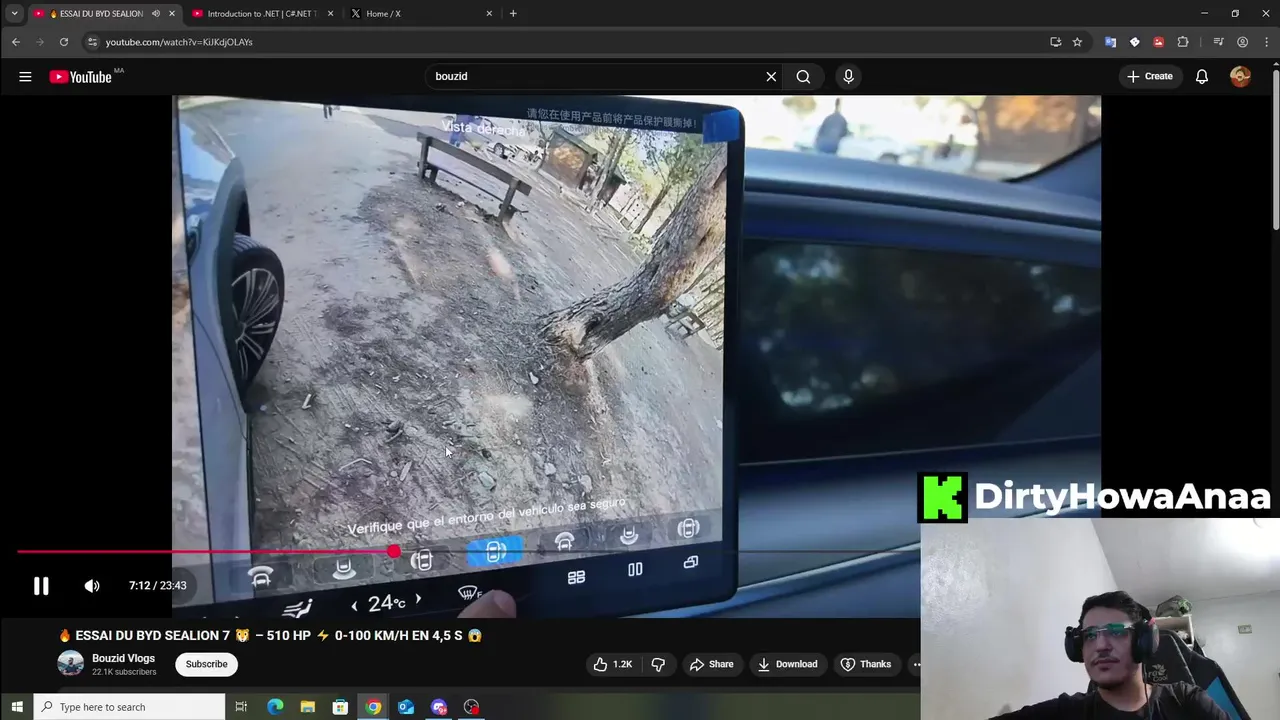Click the install app icon in address bar
1280x720 pixels.
(x=1055, y=42)
